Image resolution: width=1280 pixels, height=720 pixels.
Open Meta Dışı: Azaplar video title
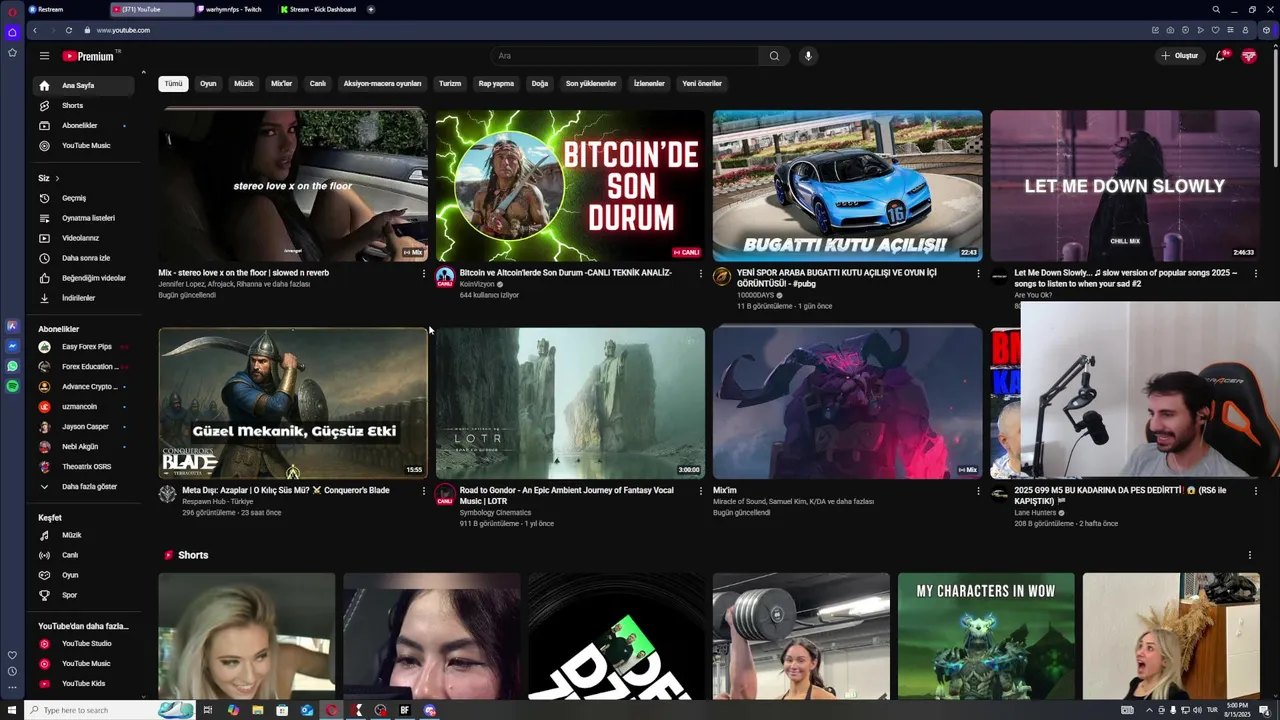click(x=286, y=490)
